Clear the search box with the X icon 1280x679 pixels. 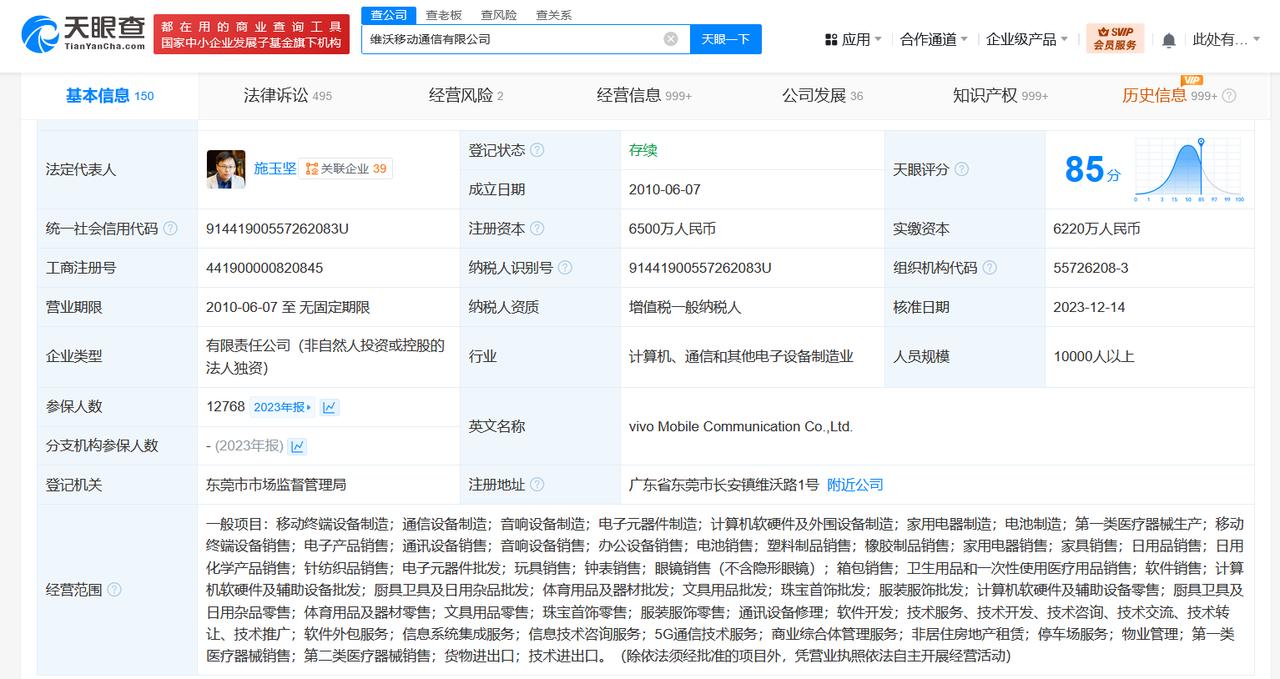(671, 39)
